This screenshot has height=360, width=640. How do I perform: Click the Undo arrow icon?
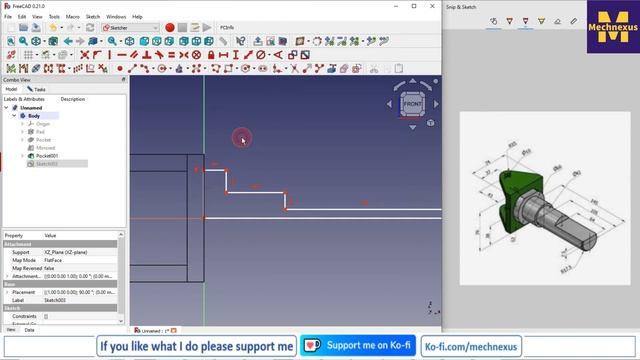(53, 28)
